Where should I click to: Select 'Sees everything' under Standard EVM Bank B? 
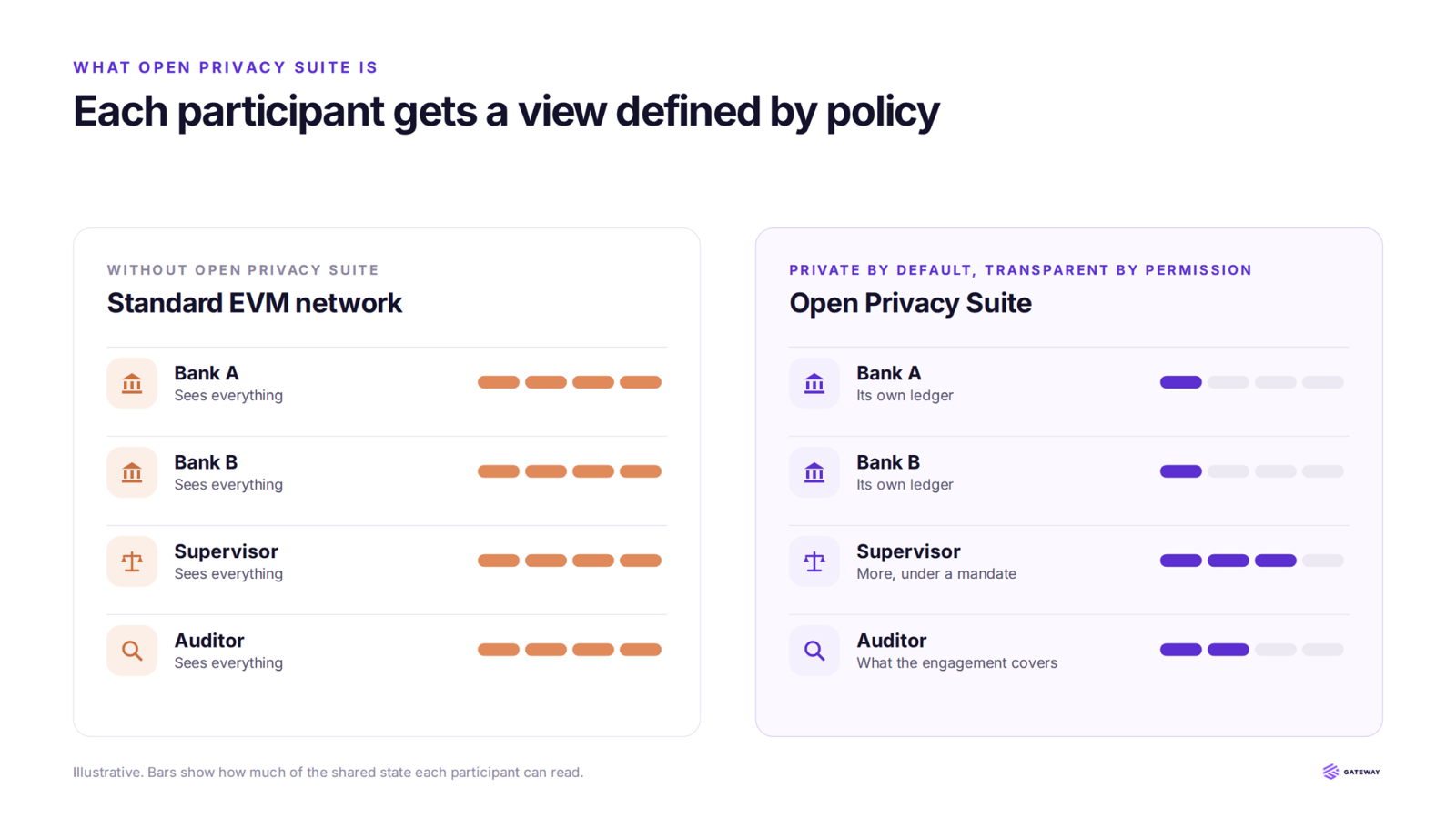point(228,485)
